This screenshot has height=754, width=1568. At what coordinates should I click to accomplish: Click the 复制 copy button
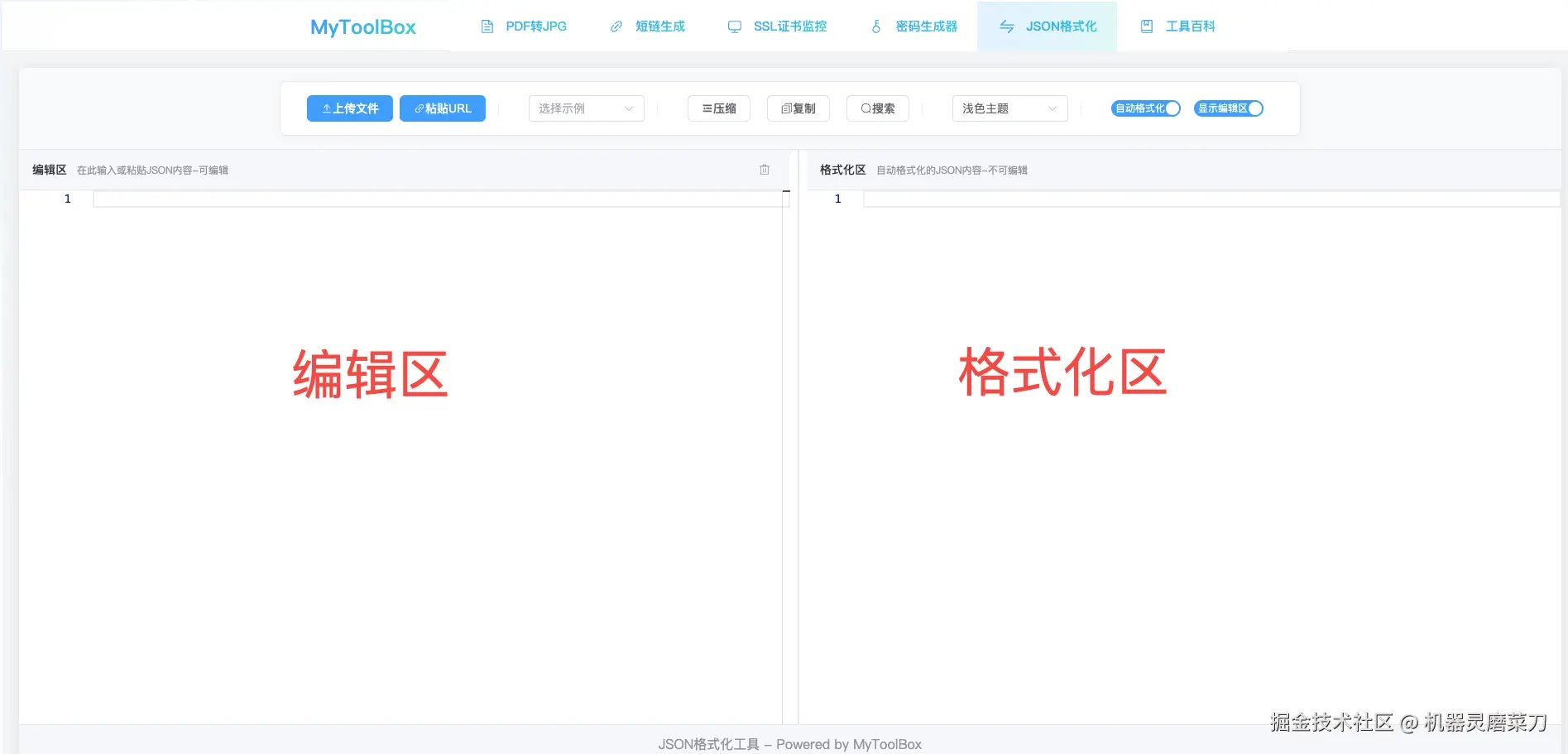click(x=798, y=108)
